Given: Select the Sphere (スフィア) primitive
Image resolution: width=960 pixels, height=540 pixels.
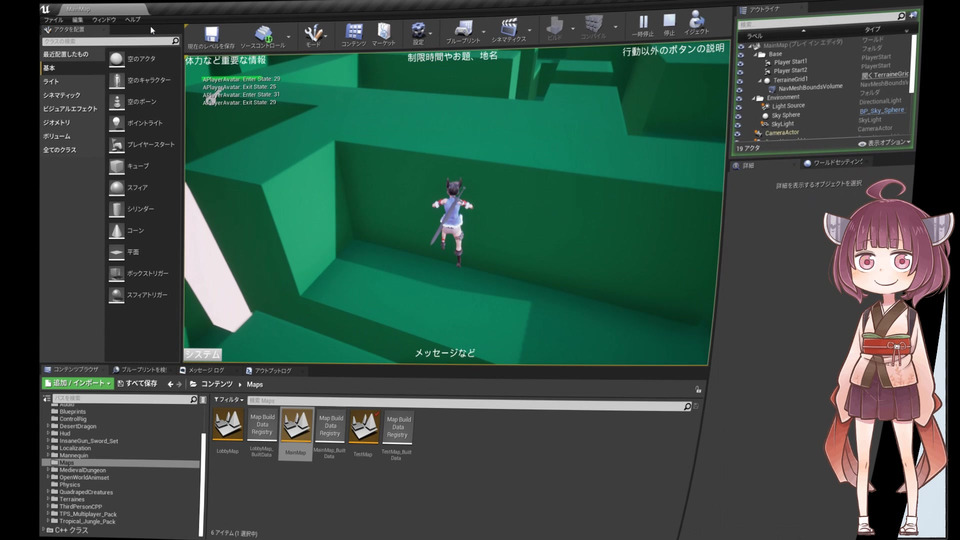Looking at the screenshot, I should tap(143, 187).
